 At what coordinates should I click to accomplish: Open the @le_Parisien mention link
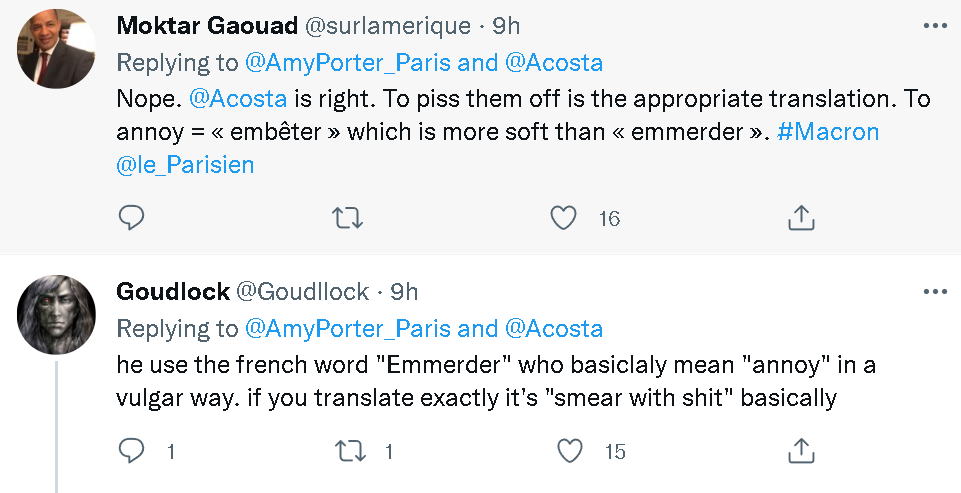pos(186,165)
